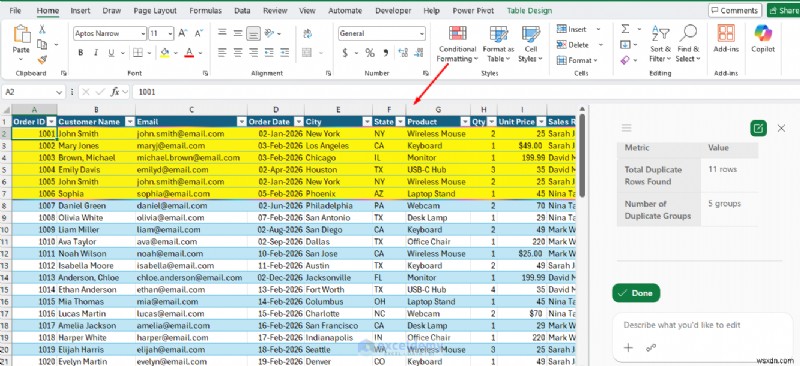The height and width of the screenshot is (366, 800).
Task: Click the Wrap Text icon
Action: coord(307,34)
